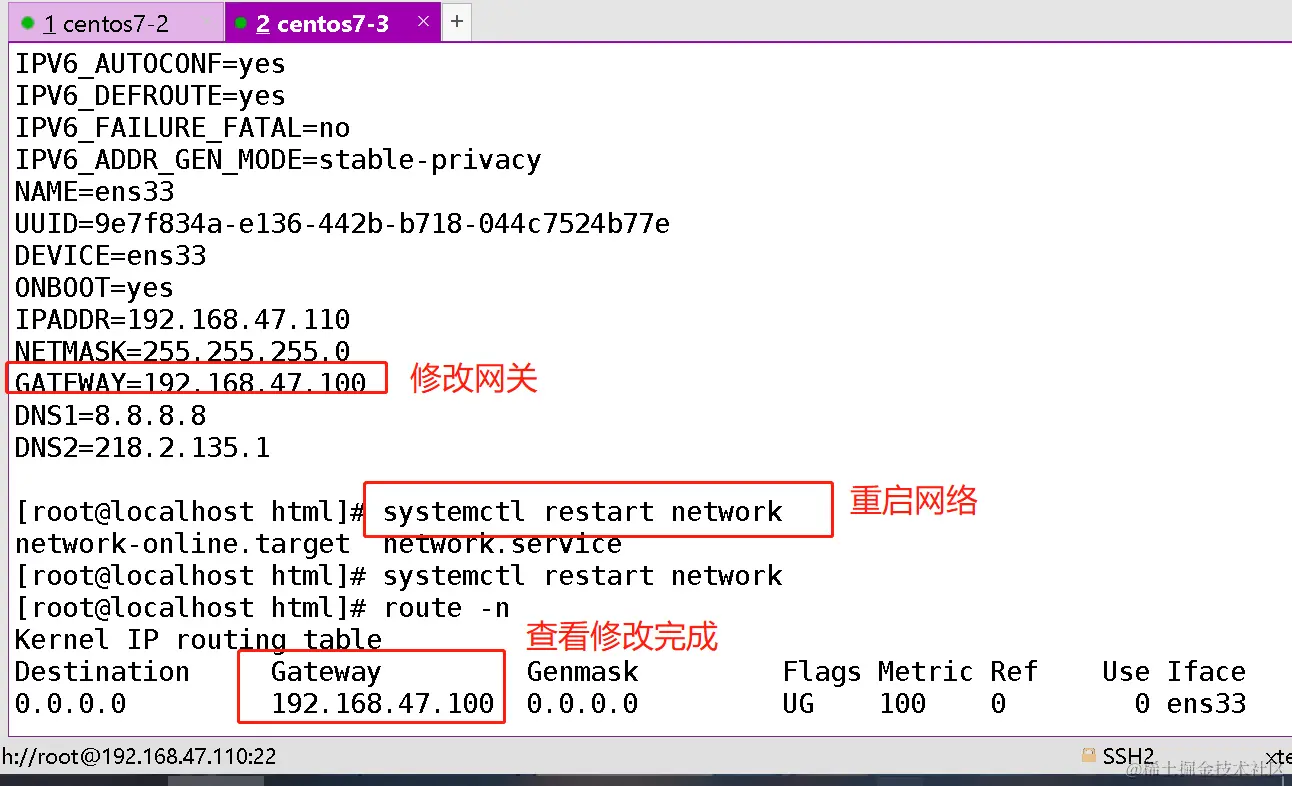Switch to the centos7-2 session tab
Screen dimensions: 1292x786
click(x=111, y=23)
